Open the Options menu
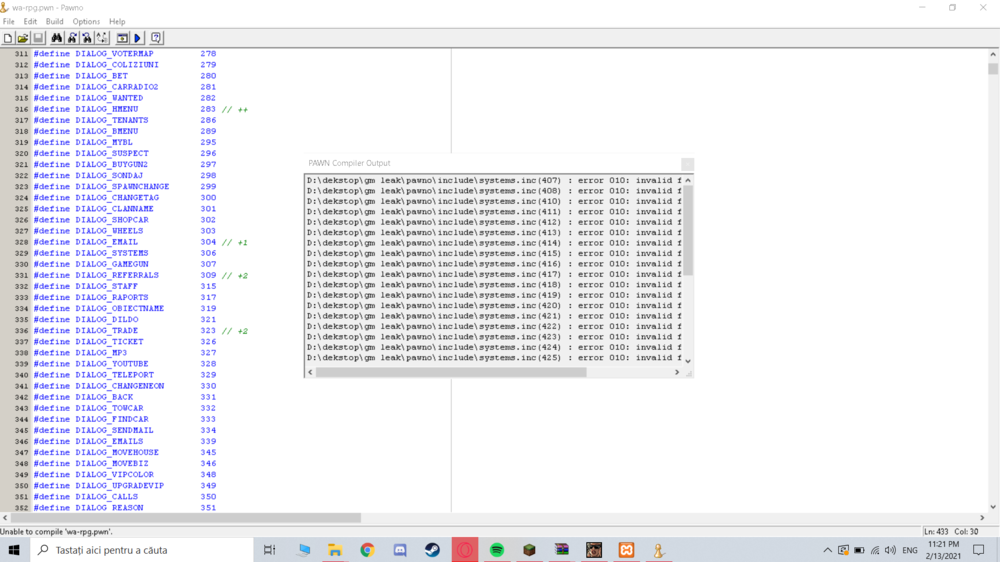1000x562 pixels. click(x=86, y=22)
